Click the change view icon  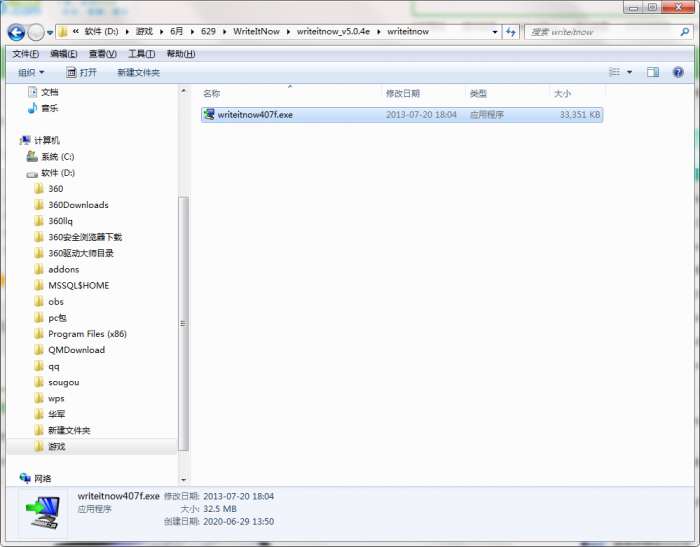point(614,72)
